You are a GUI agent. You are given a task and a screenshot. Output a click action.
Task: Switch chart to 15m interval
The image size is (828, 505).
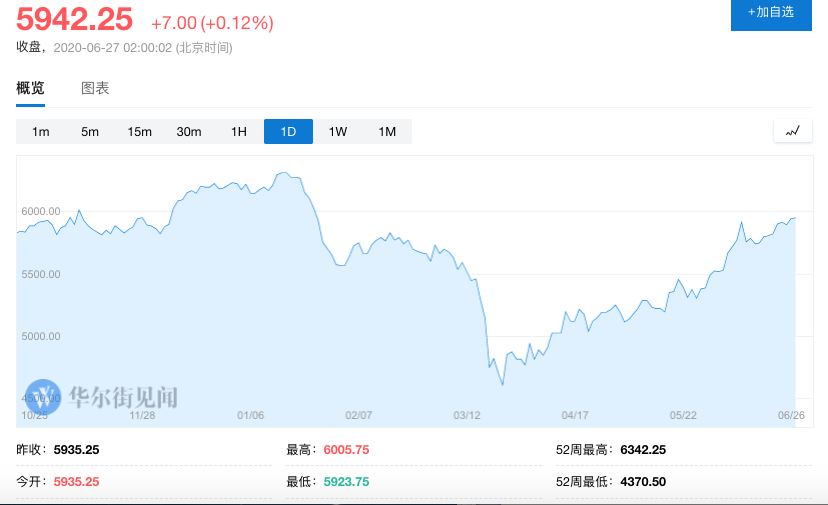[139, 132]
